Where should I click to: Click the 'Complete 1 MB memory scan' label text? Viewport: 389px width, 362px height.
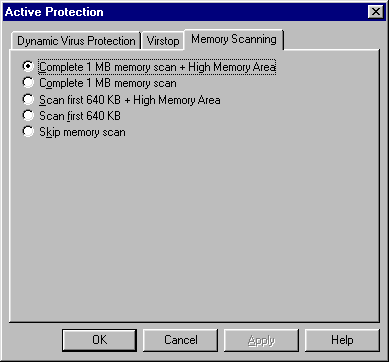(108, 83)
